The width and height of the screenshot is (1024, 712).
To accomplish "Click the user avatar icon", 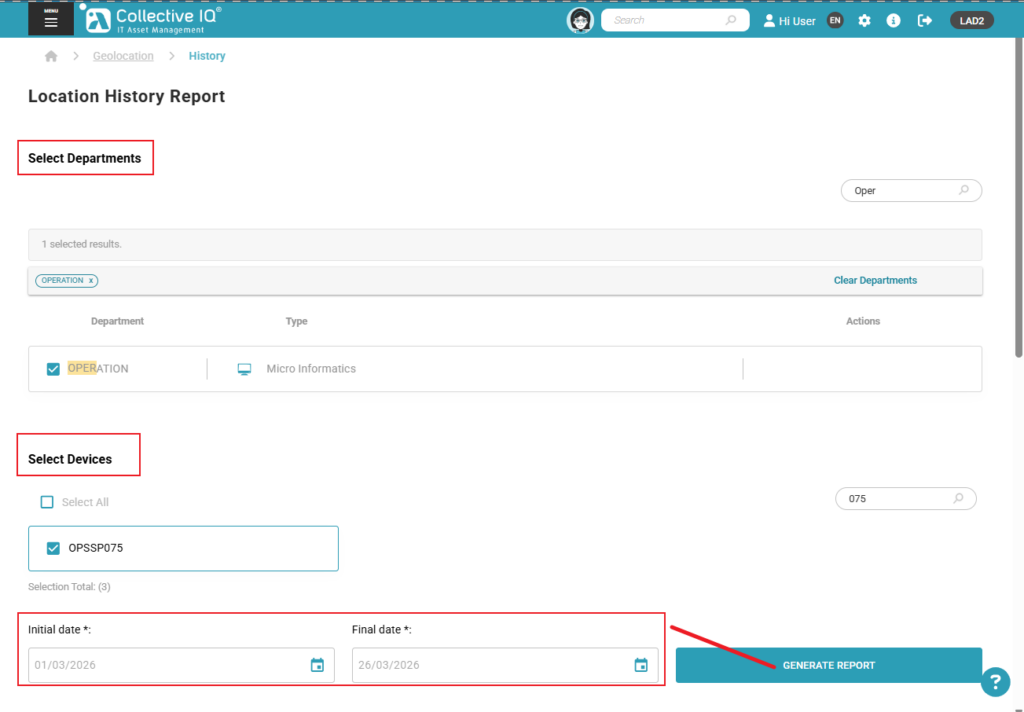I will coord(580,20).
